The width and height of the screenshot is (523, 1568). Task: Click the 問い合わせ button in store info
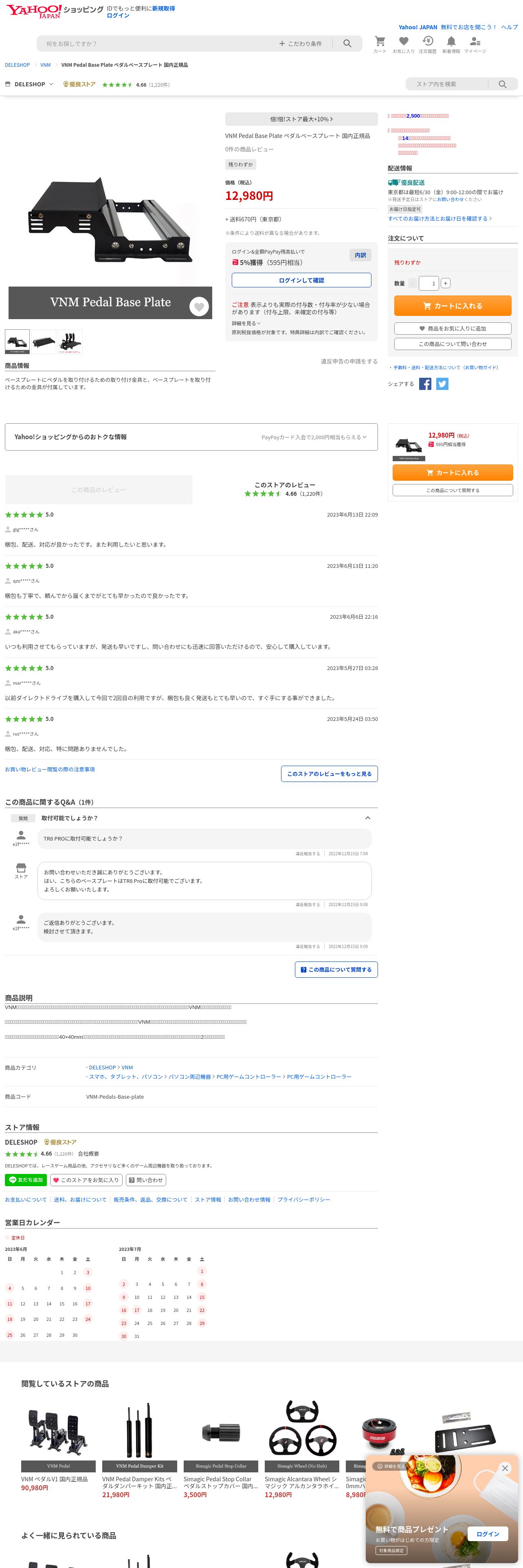(x=145, y=1180)
